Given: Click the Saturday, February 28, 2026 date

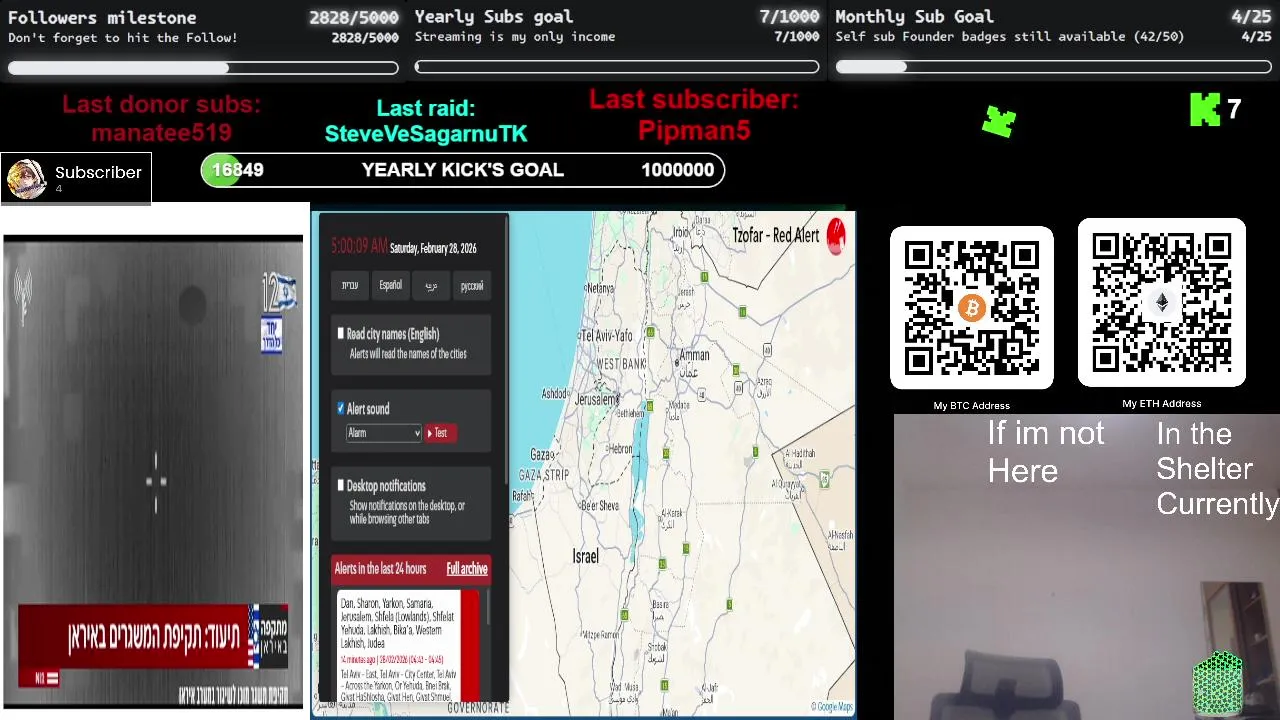Looking at the screenshot, I should coord(433,248).
